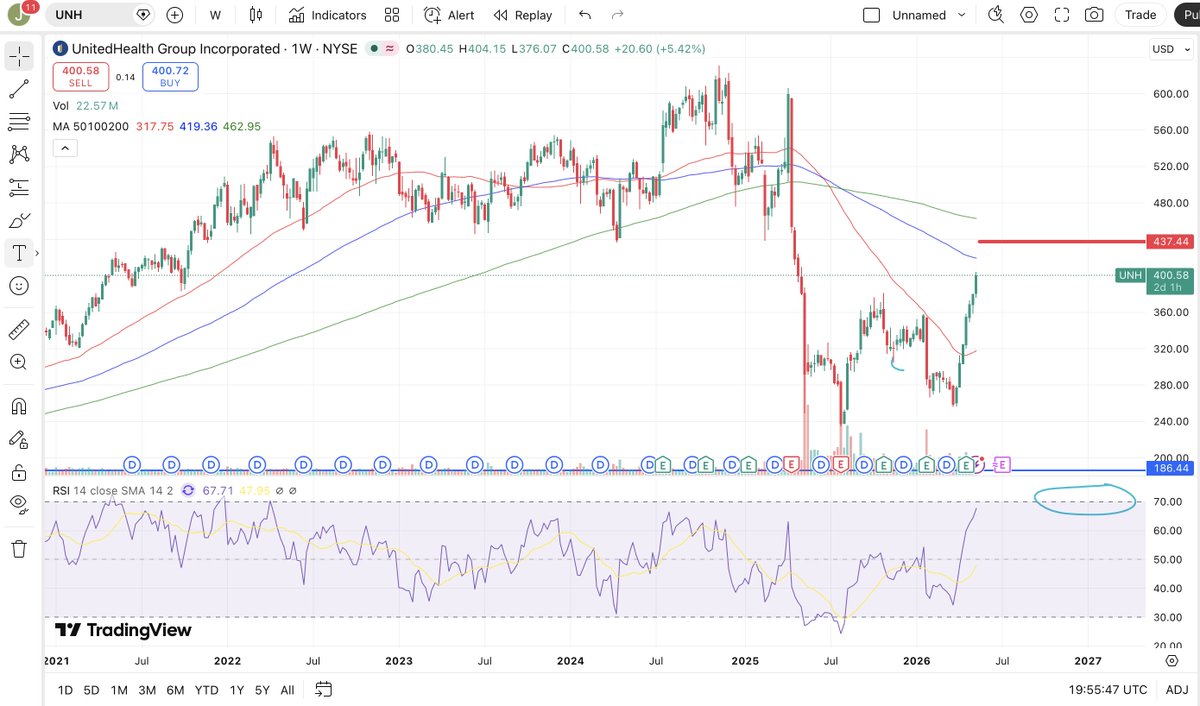The height and width of the screenshot is (706, 1200).
Task: Expand the Text tool flyout arrow
Action: click(37, 253)
